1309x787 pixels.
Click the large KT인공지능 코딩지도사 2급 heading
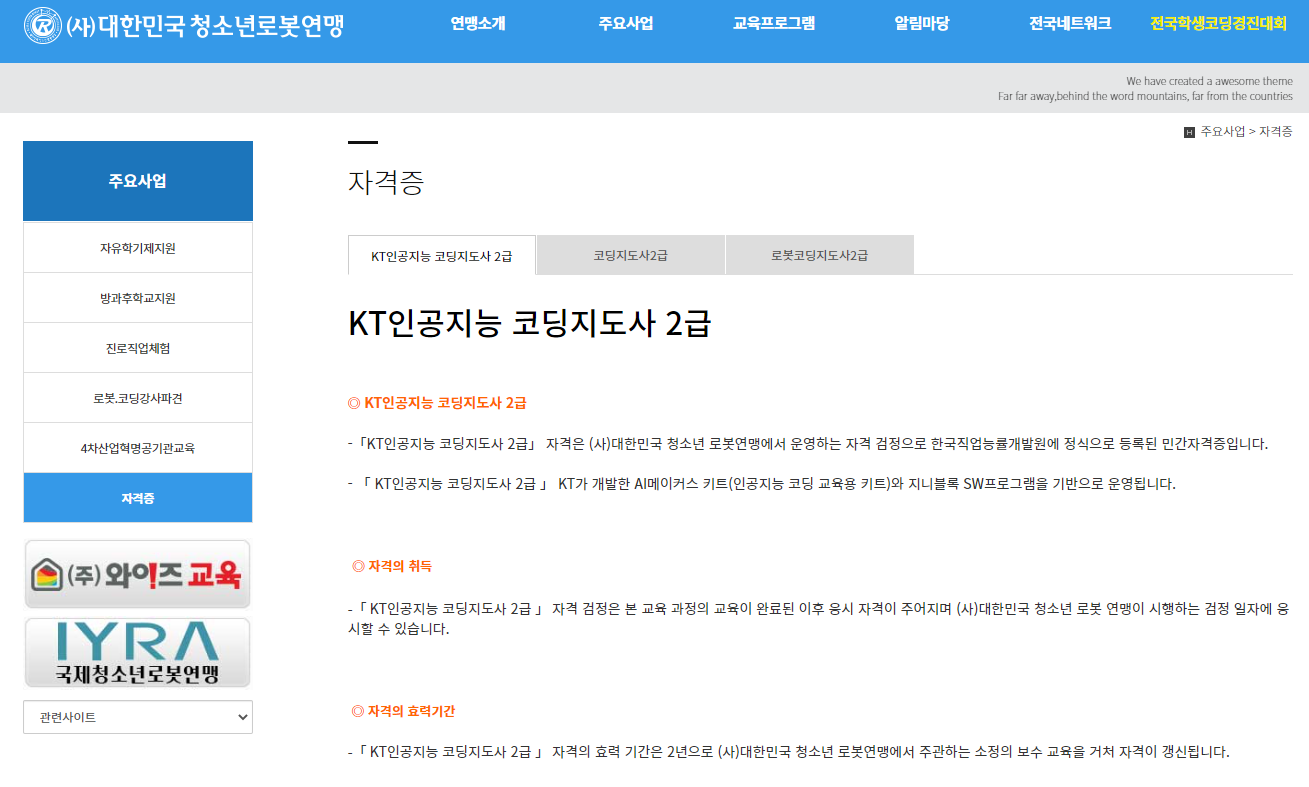[529, 323]
